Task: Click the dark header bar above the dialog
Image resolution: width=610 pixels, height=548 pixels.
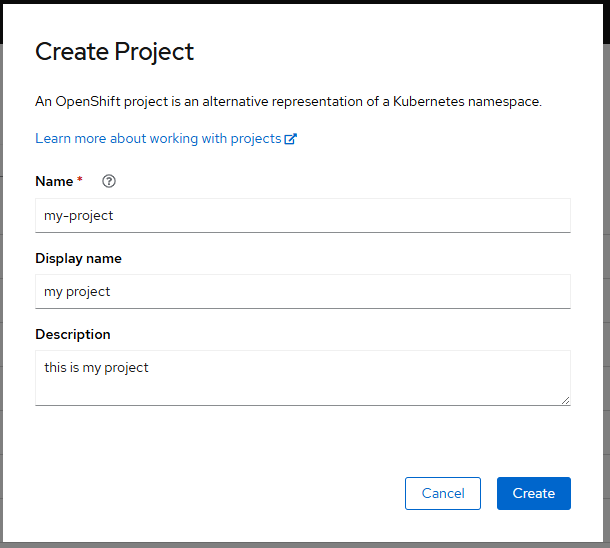Action: coord(305,2)
